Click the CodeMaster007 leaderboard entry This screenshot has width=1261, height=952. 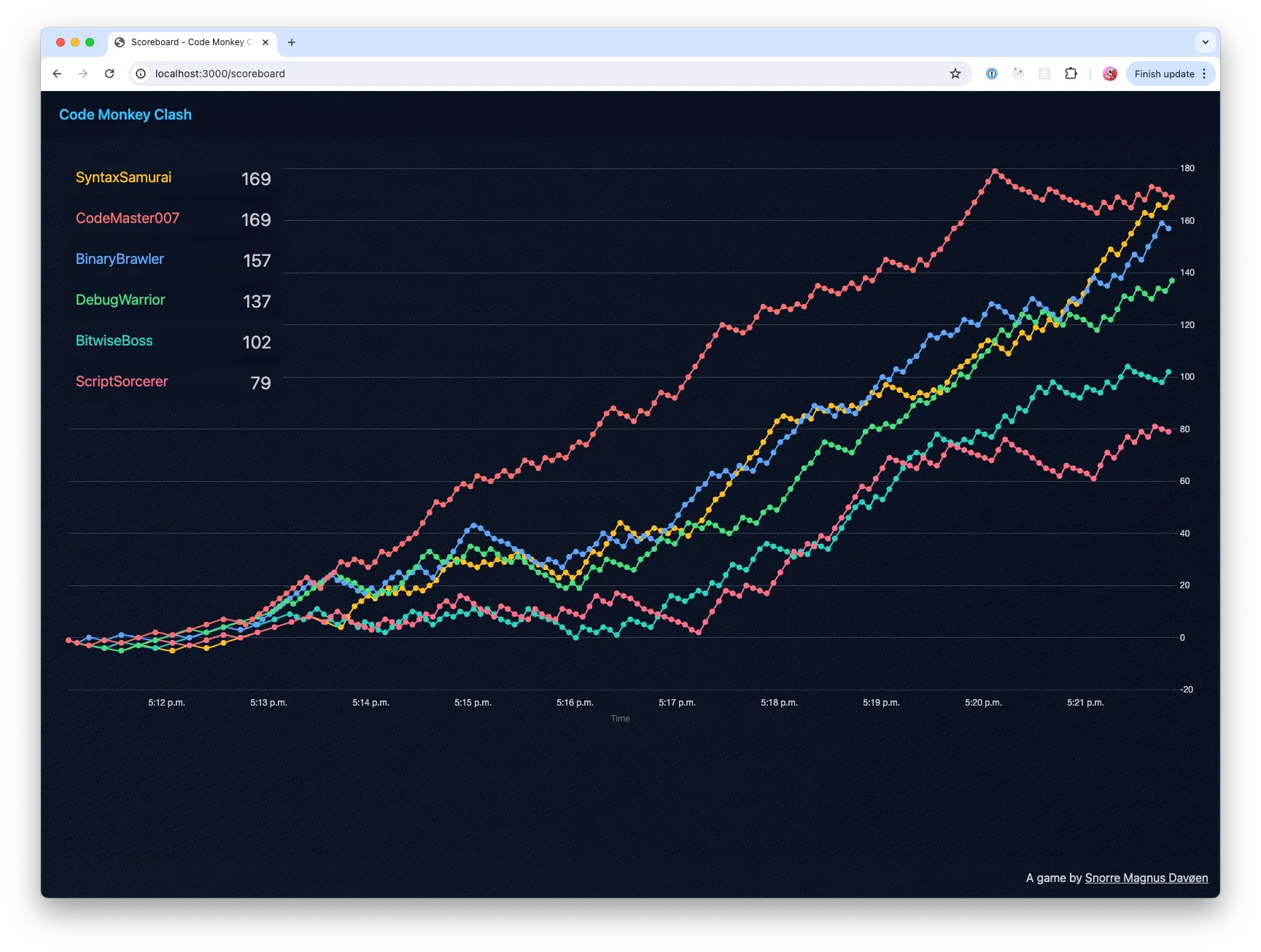point(127,219)
